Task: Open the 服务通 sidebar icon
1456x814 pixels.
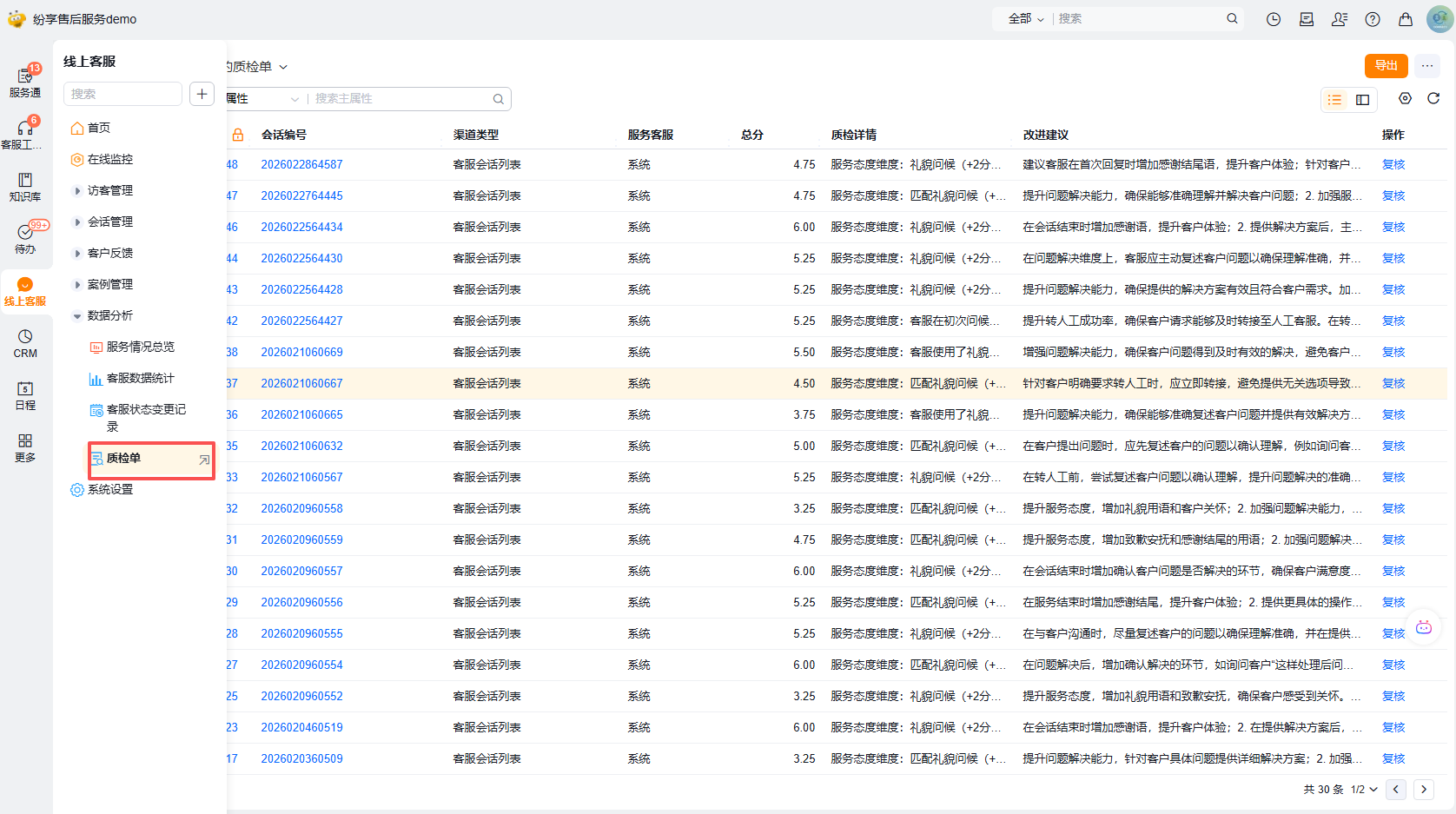Action: tap(25, 82)
